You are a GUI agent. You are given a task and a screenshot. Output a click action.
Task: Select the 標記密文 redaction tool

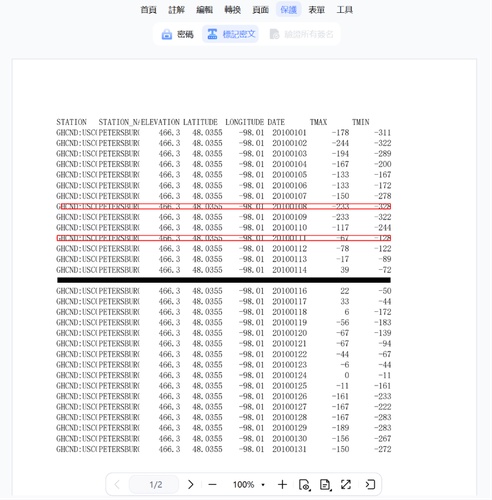tap(230, 34)
